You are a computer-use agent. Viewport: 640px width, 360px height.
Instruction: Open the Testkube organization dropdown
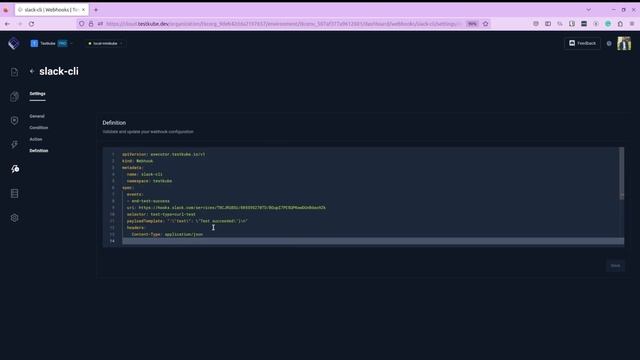tap(51, 43)
